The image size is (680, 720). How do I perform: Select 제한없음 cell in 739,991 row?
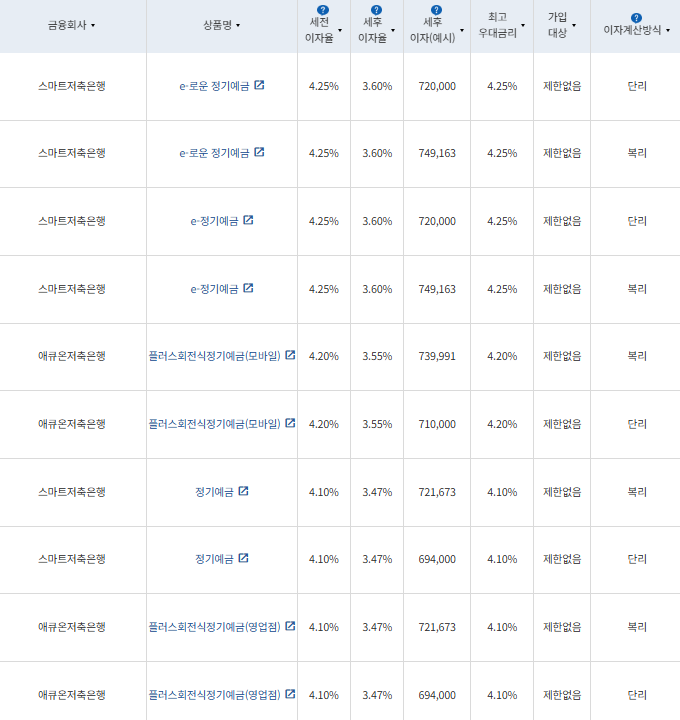[562, 356]
